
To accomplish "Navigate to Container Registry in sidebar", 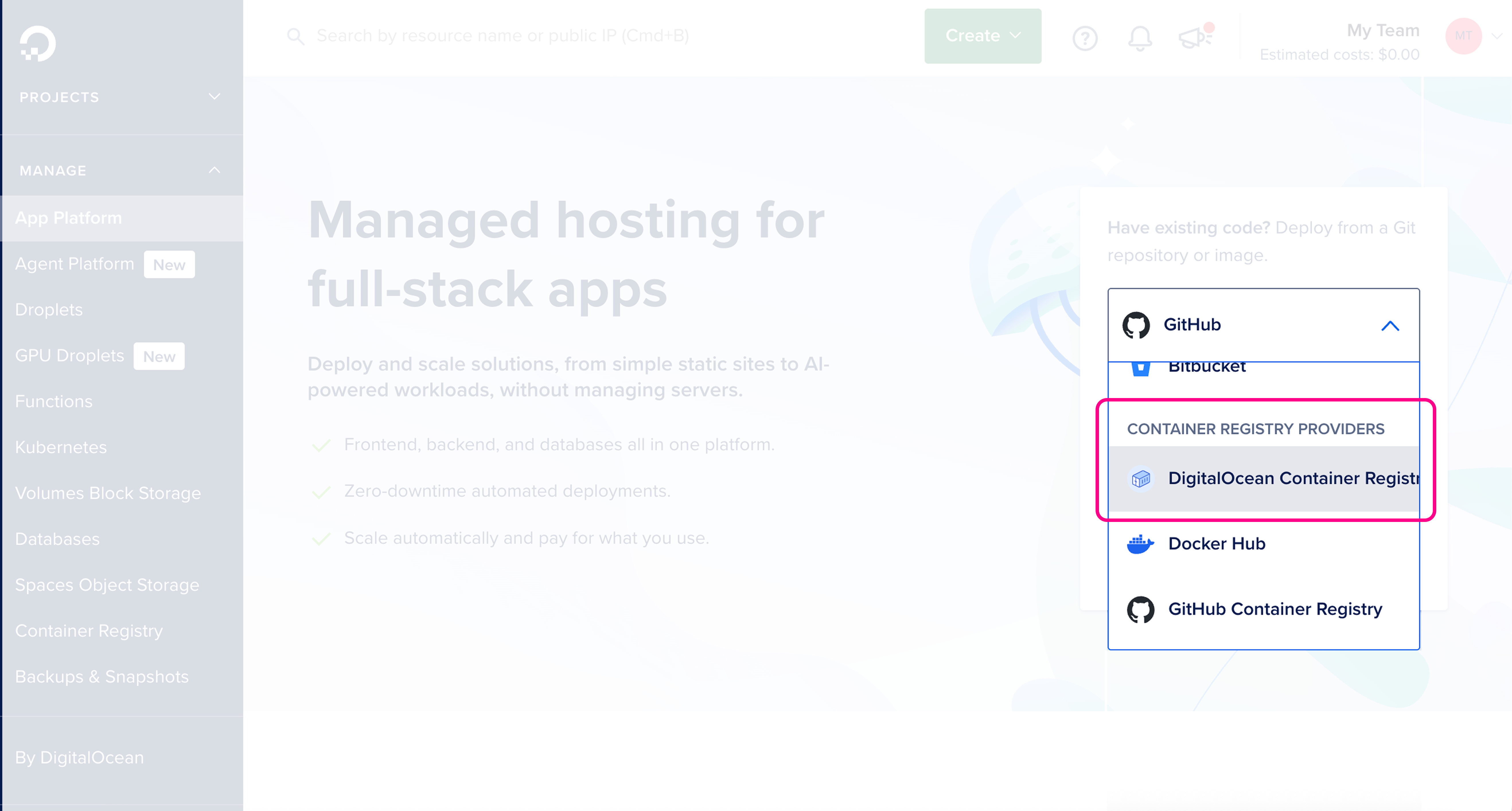I will click(89, 631).
